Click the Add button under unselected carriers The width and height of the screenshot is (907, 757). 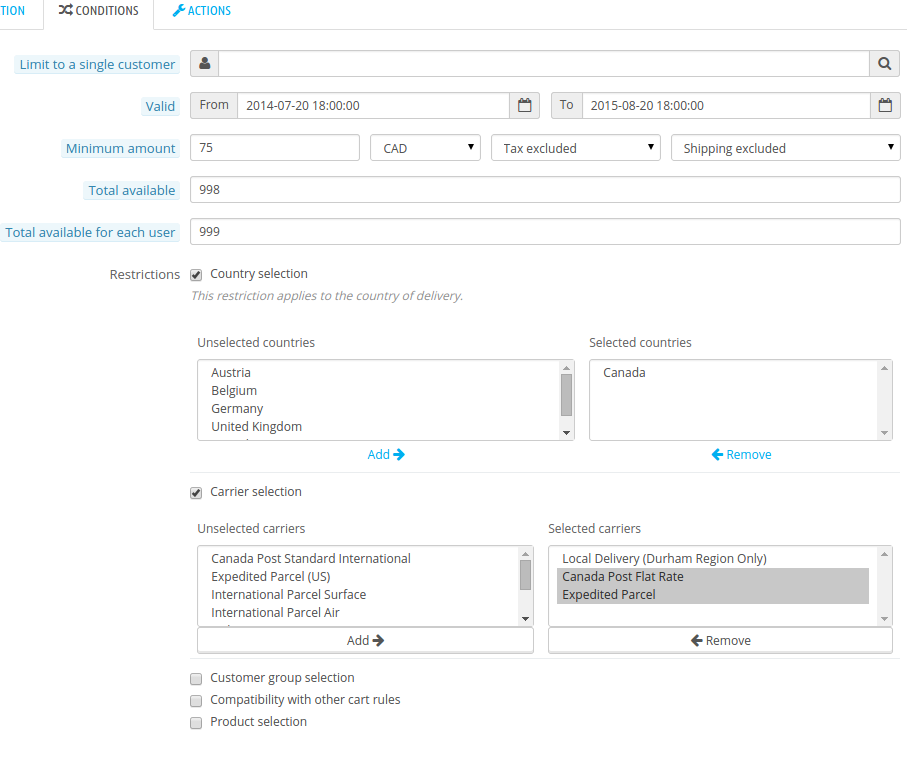(365, 640)
